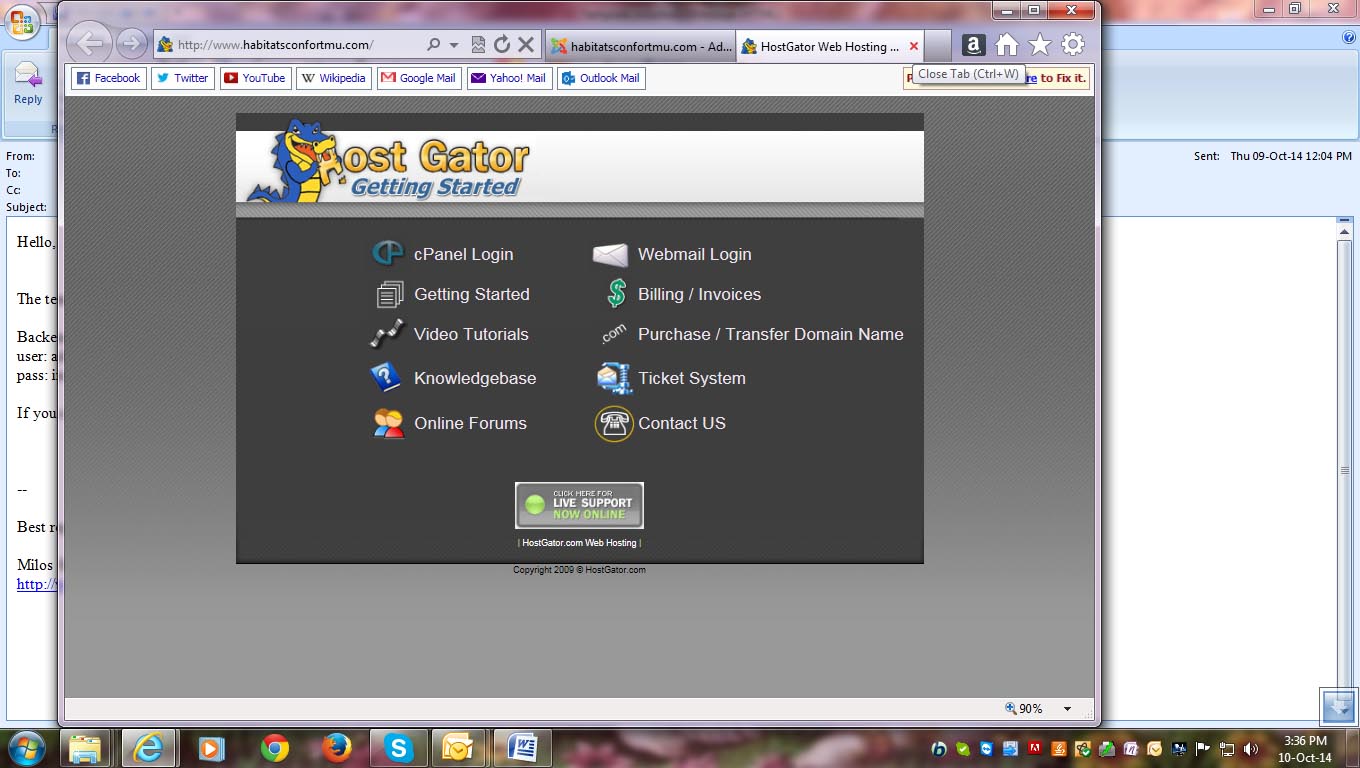The image size is (1360, 768).
Task: Open the http link in email signature
Action: point(38,584)
